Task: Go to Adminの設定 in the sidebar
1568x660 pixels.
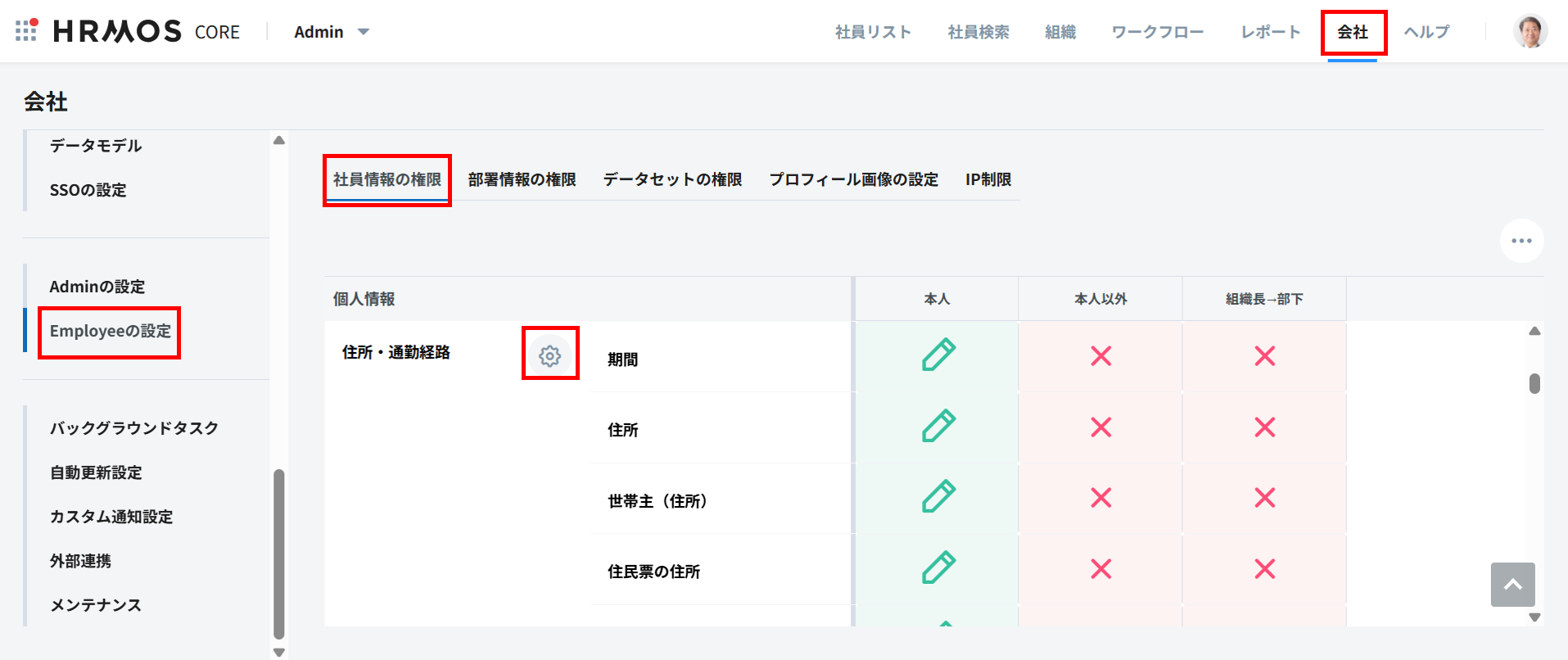Action: click(x=97, y=287)
